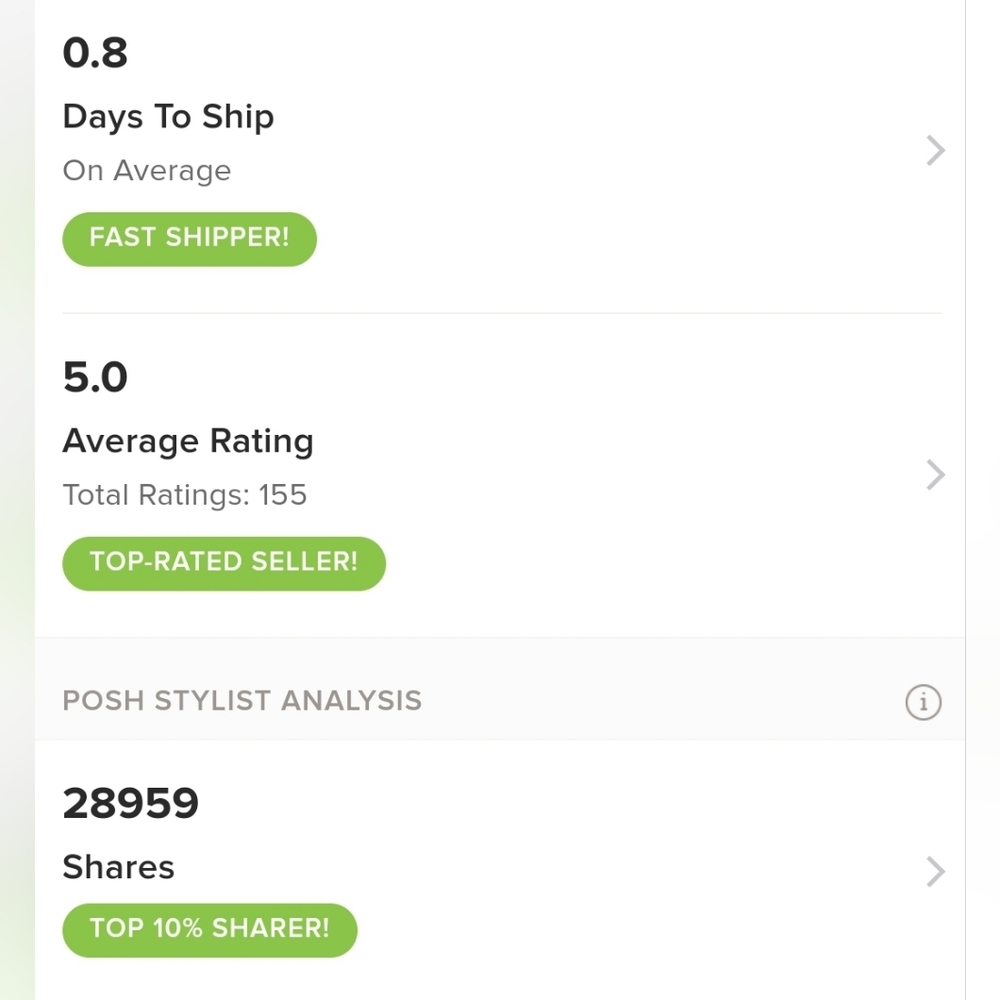The width and height of the screenshot is (1000, 1000).
Task: Open the Posh Stylist Analysis info icon
Action: click(x=923, y=702)
